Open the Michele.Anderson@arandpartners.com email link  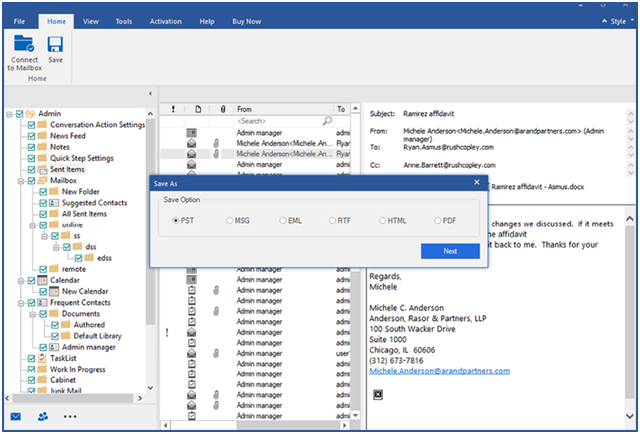pyautogui.click(x=440, y=370)
